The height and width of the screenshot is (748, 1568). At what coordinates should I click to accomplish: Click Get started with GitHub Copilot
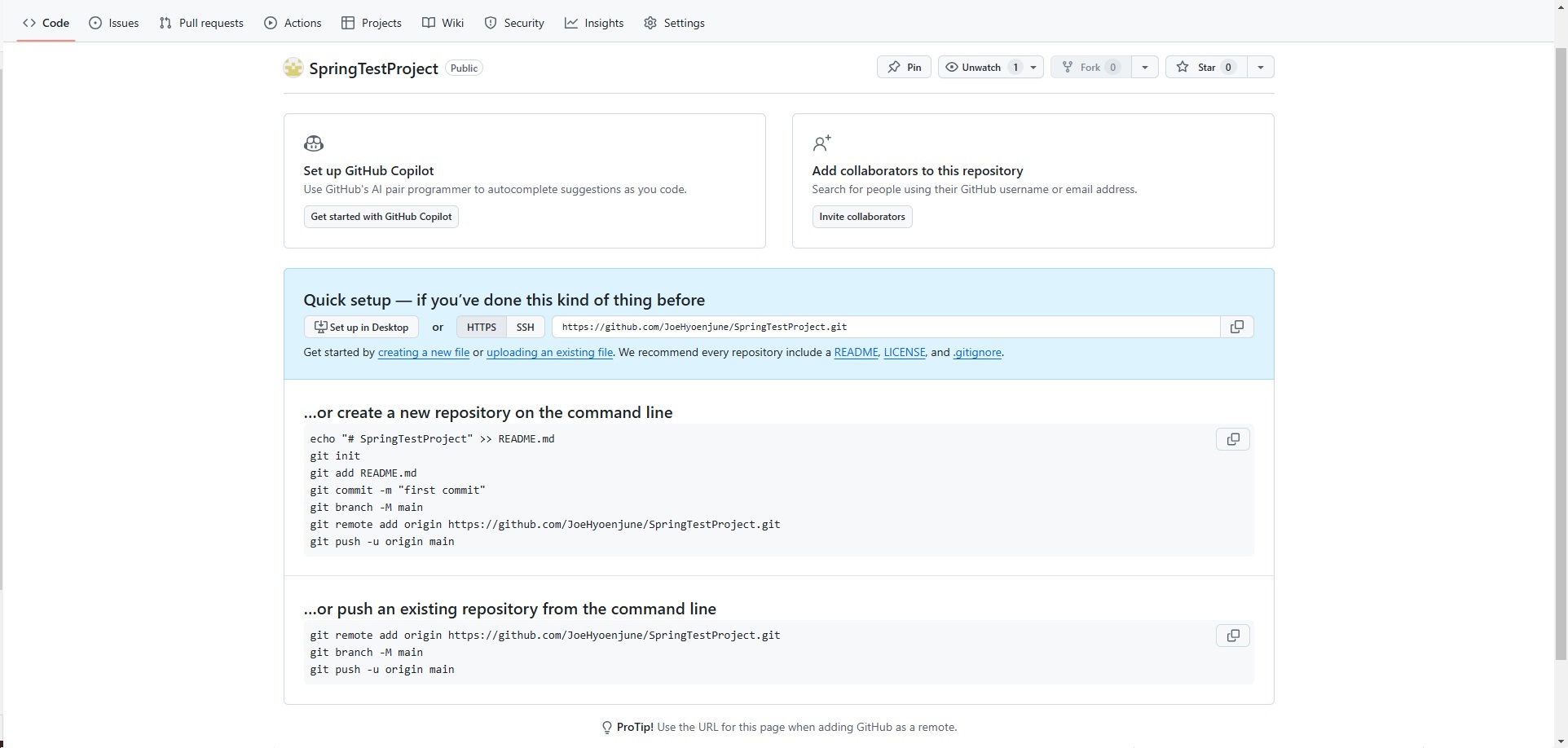pos(381,217)
